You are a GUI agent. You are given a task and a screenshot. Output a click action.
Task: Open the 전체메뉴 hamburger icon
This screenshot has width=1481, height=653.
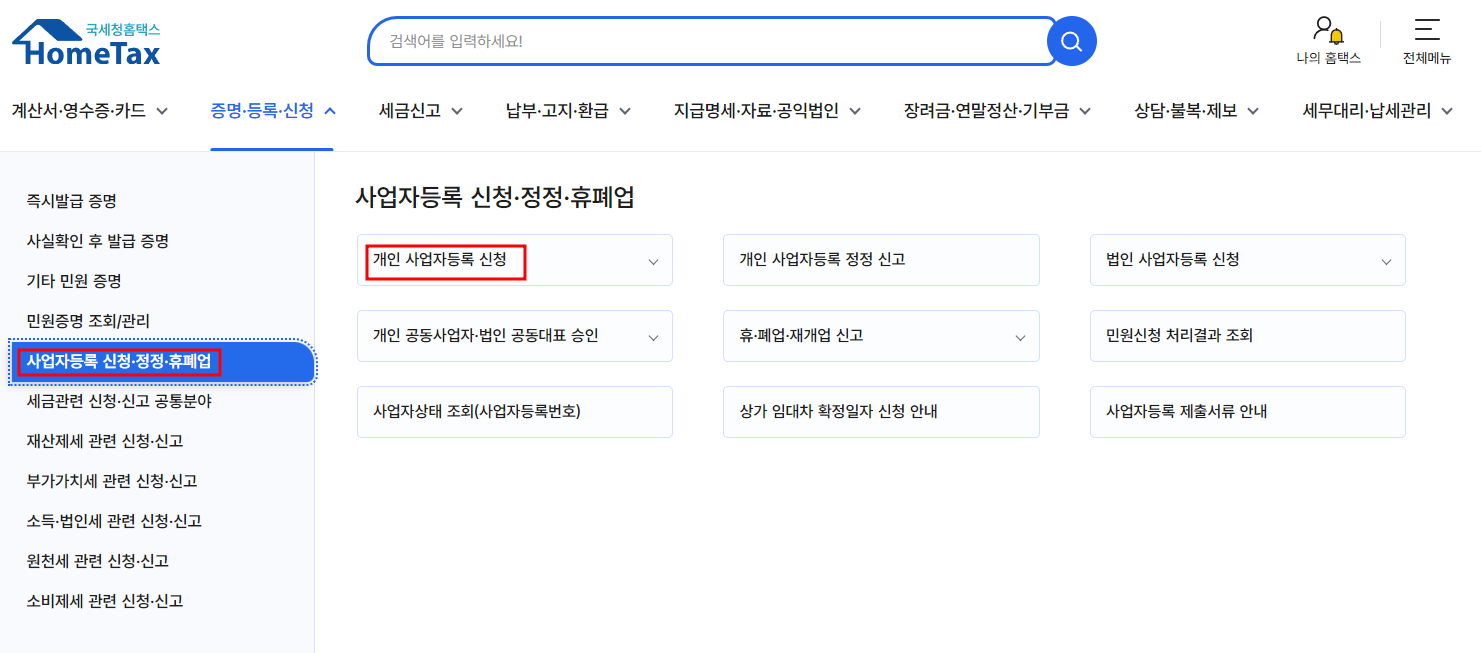click(1427, 41)
